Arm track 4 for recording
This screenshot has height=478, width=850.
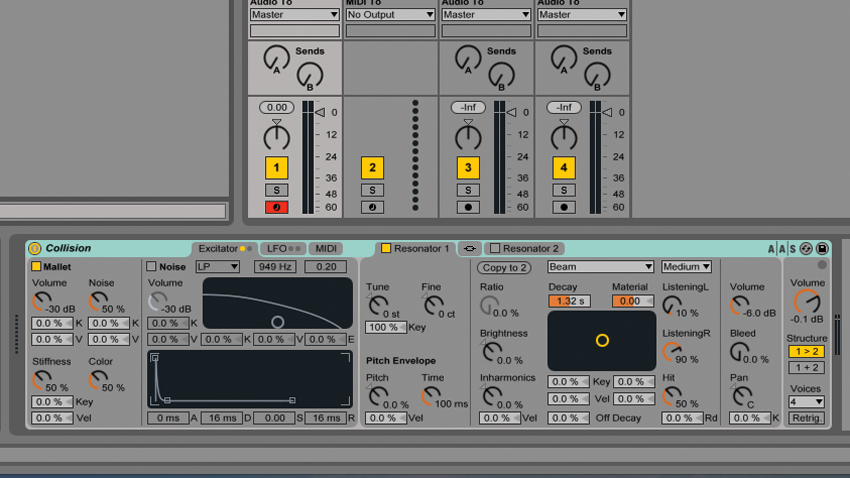tap(564, 207)
